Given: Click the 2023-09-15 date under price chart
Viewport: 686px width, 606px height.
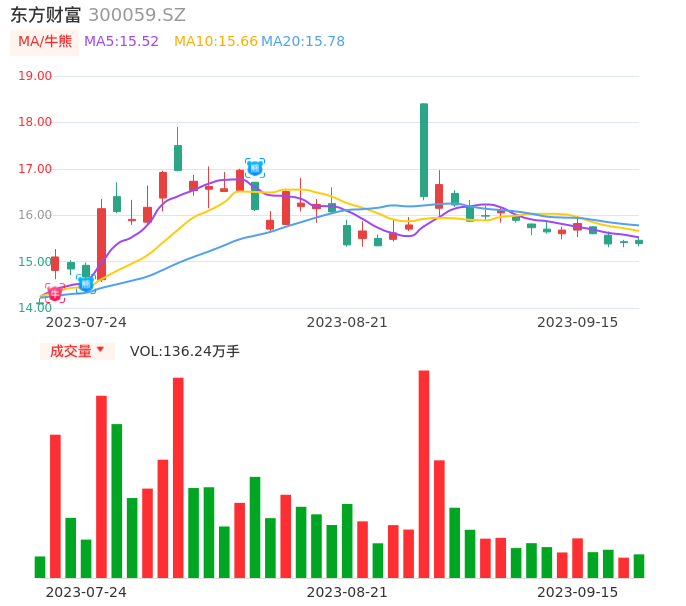Looking at the screenshot, I should tap(578, 322).
